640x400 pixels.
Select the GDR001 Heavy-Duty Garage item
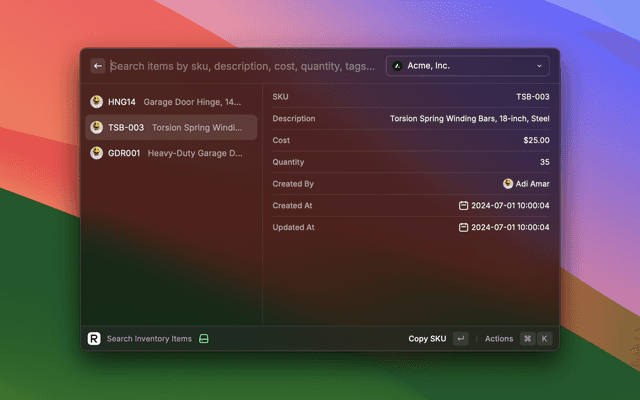point(168,154)
